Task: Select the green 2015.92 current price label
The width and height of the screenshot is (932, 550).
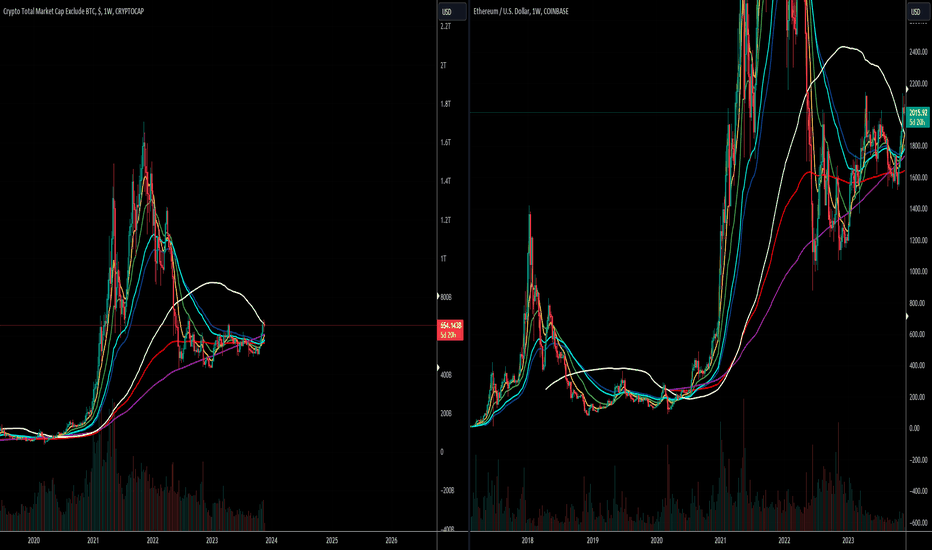Action: tap(918, 117)
